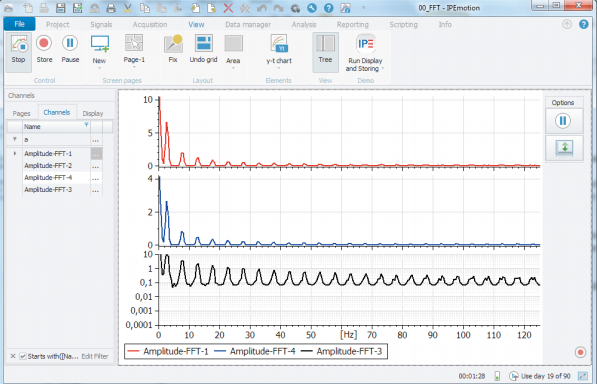Viewport: 597px width, 384px height.
Task: Click the Stop measurement icon
Action: pyautogui.click(x=19, y=43)
